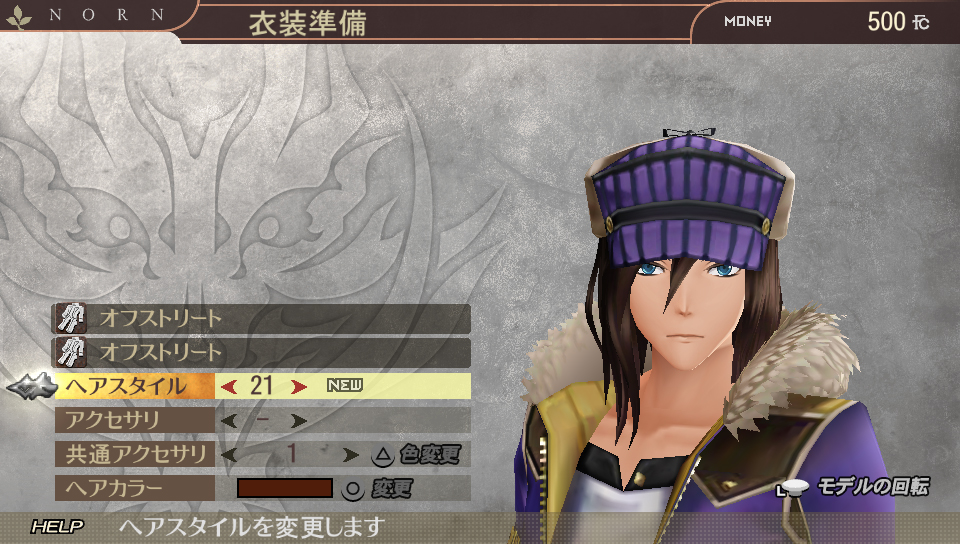Image resolution: width=960 pixels, height=544 pixels.
Task: Select the 共通アクセサリ menu item
Action: [135, 454]
